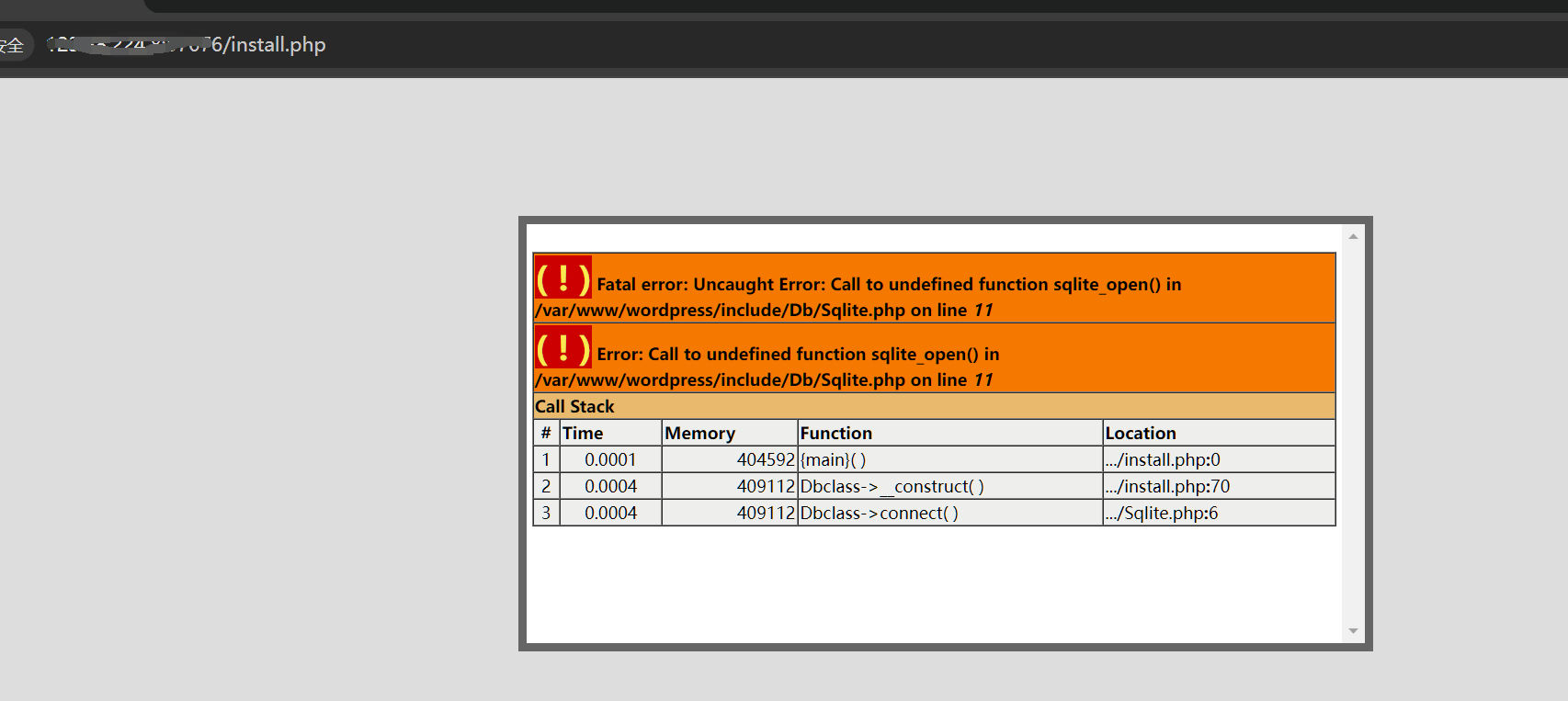Click the {main}() function cell
The image size is (1568, 701).
tap(950, 459)
